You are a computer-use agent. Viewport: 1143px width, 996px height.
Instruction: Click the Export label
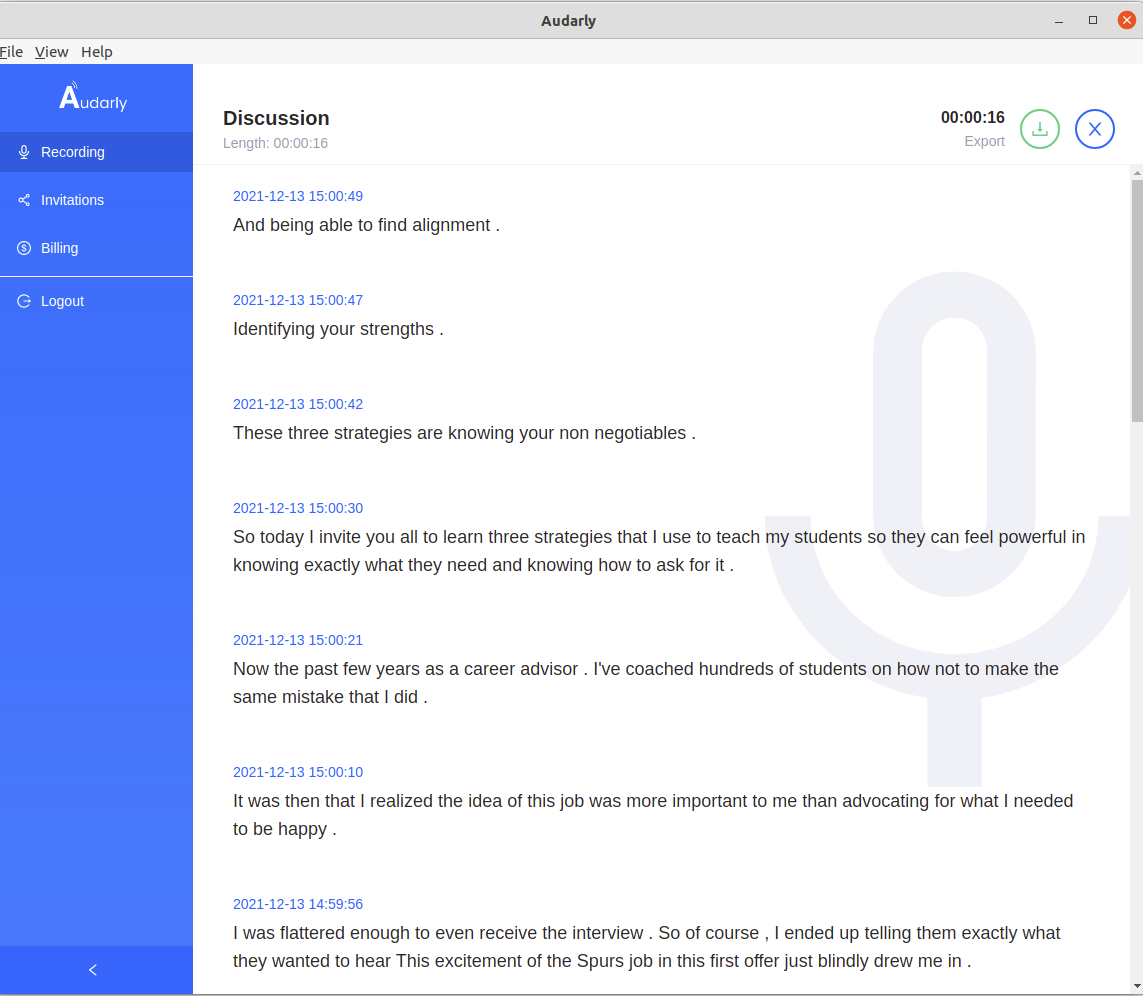pos(984,141)
